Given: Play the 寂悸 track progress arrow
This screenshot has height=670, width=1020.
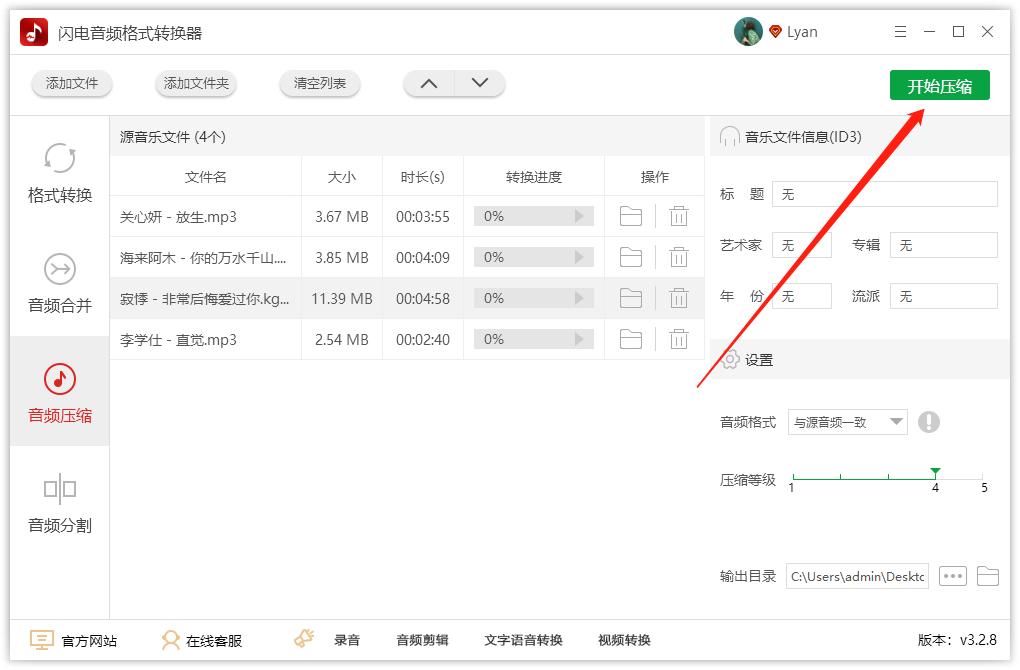Looking at the screenshot, I should coord(578,298).
